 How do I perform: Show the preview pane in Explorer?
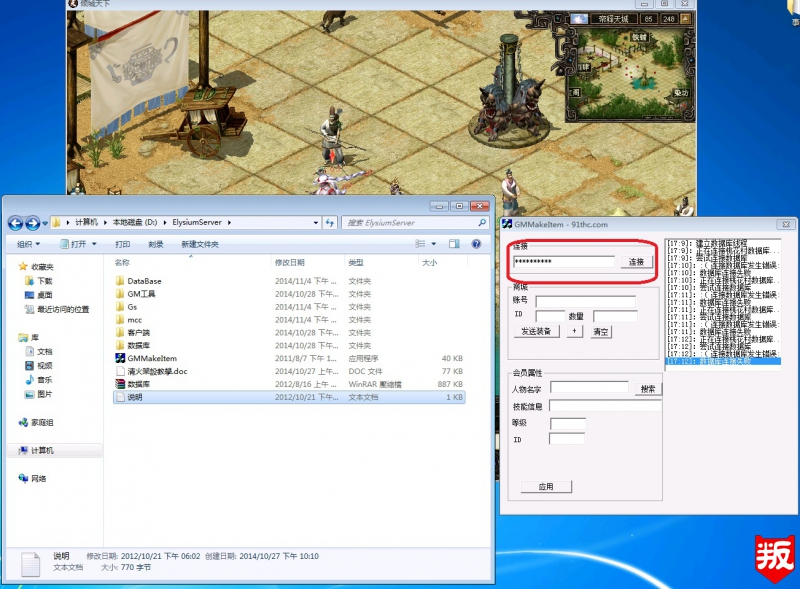click(x=454, y=244)
